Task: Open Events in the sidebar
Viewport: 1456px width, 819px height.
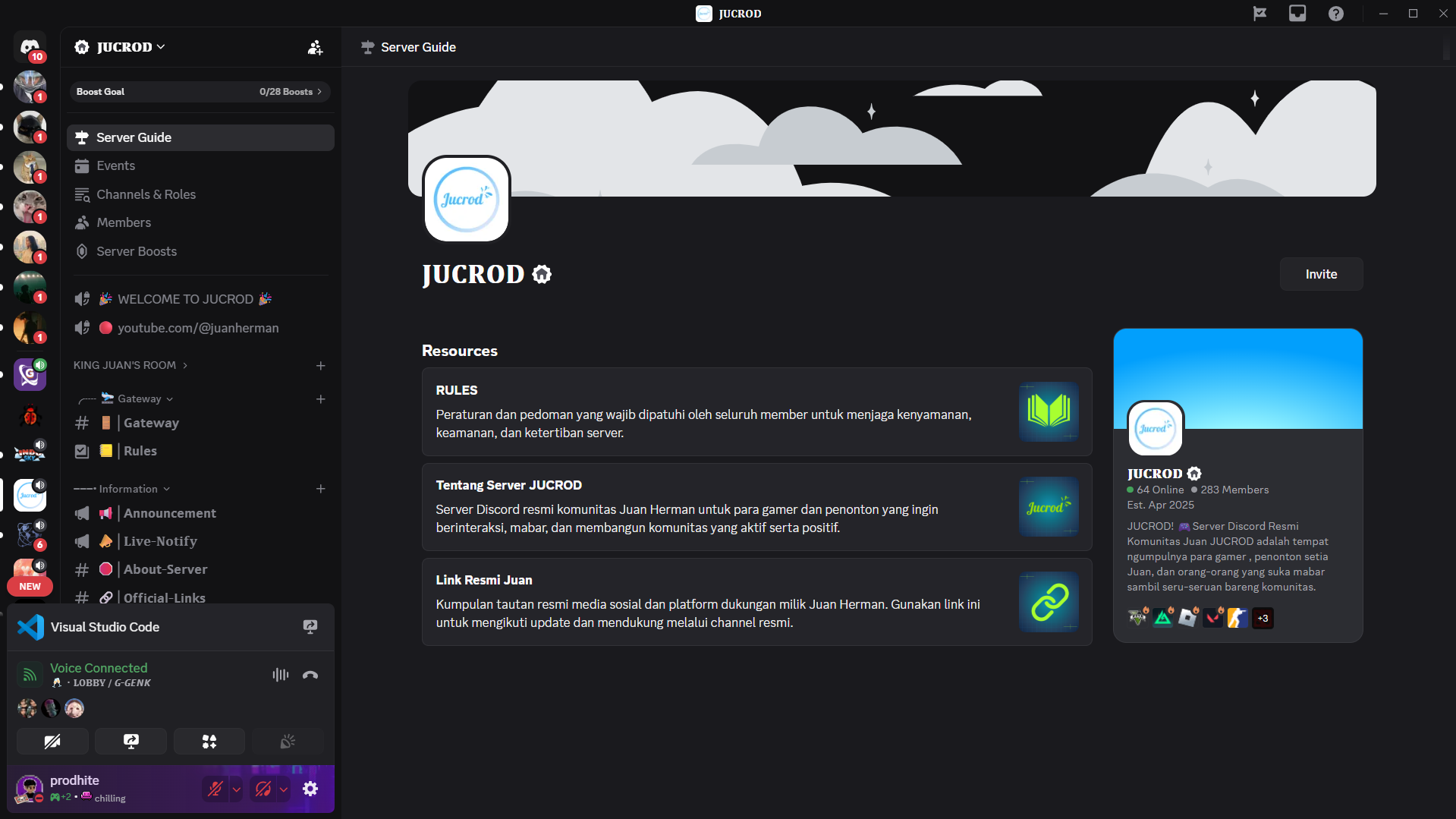Action: tap(200, 165)
